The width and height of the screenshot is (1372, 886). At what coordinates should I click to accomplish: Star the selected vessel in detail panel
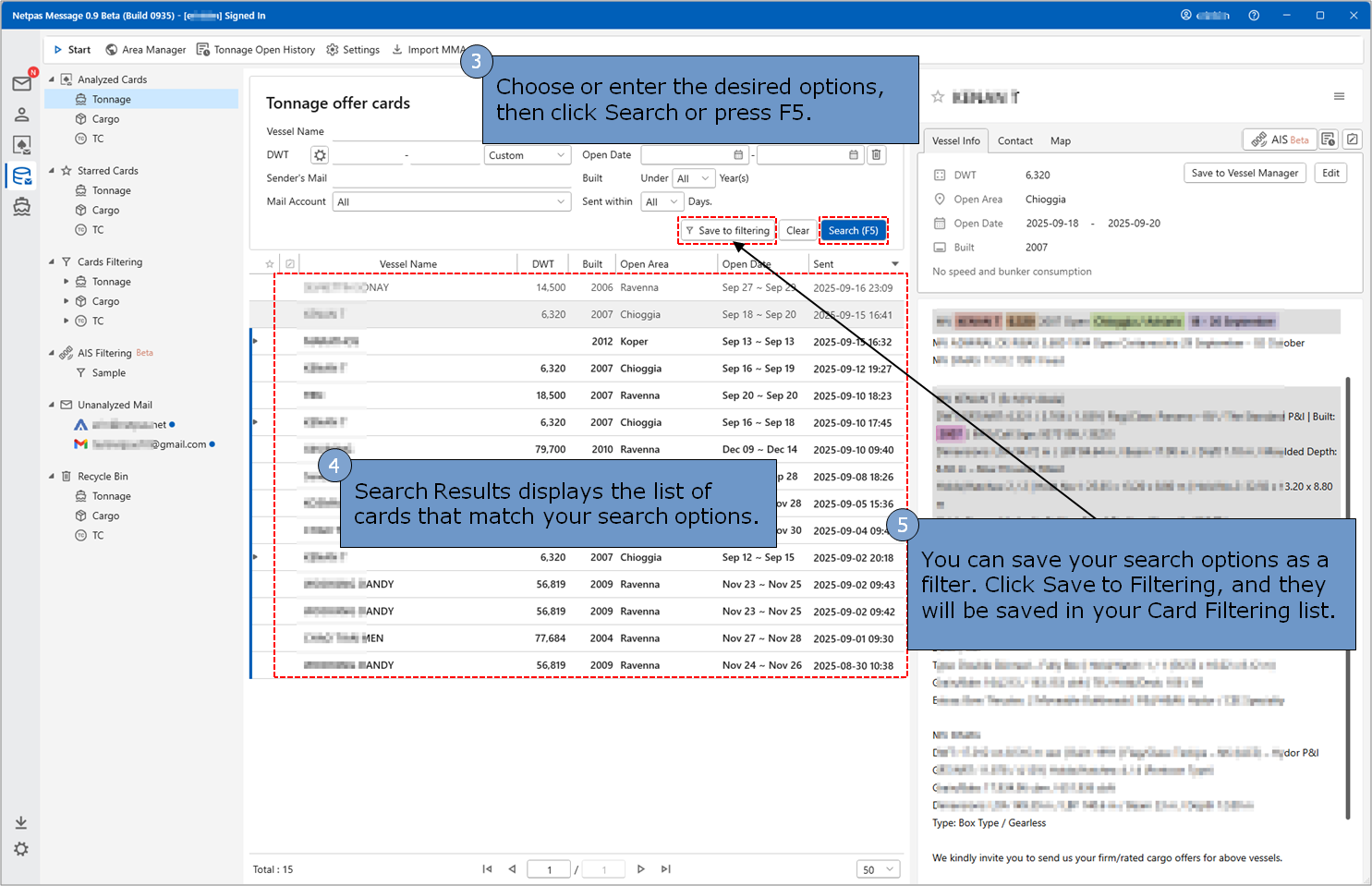938,97
